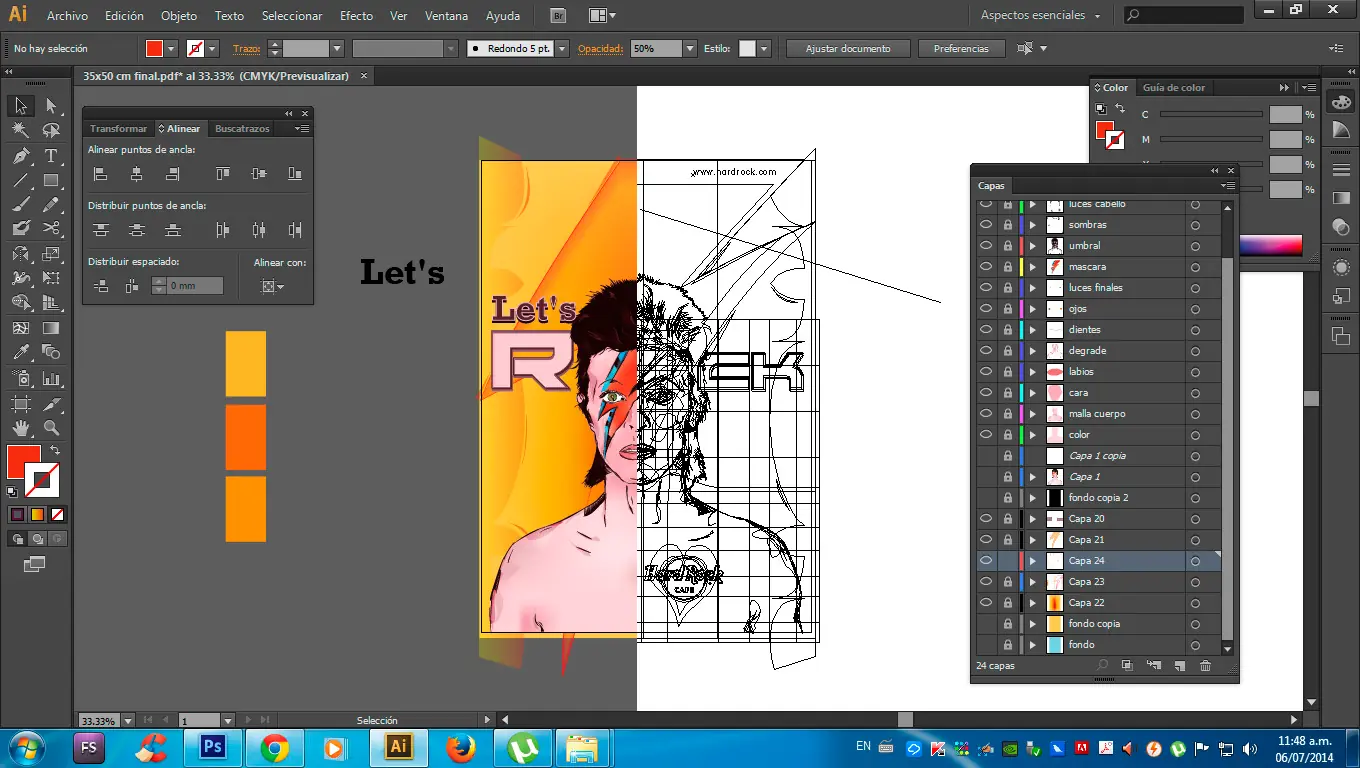The height and width of the screenshot is (768, 1360).
Task: Open Firefox from the taskbar
Action: [460, 747]
